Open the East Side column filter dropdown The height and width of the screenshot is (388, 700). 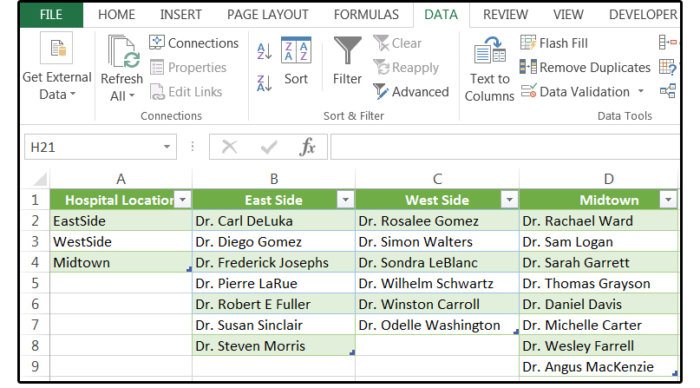pyautogui.click(x=345, y=200)
